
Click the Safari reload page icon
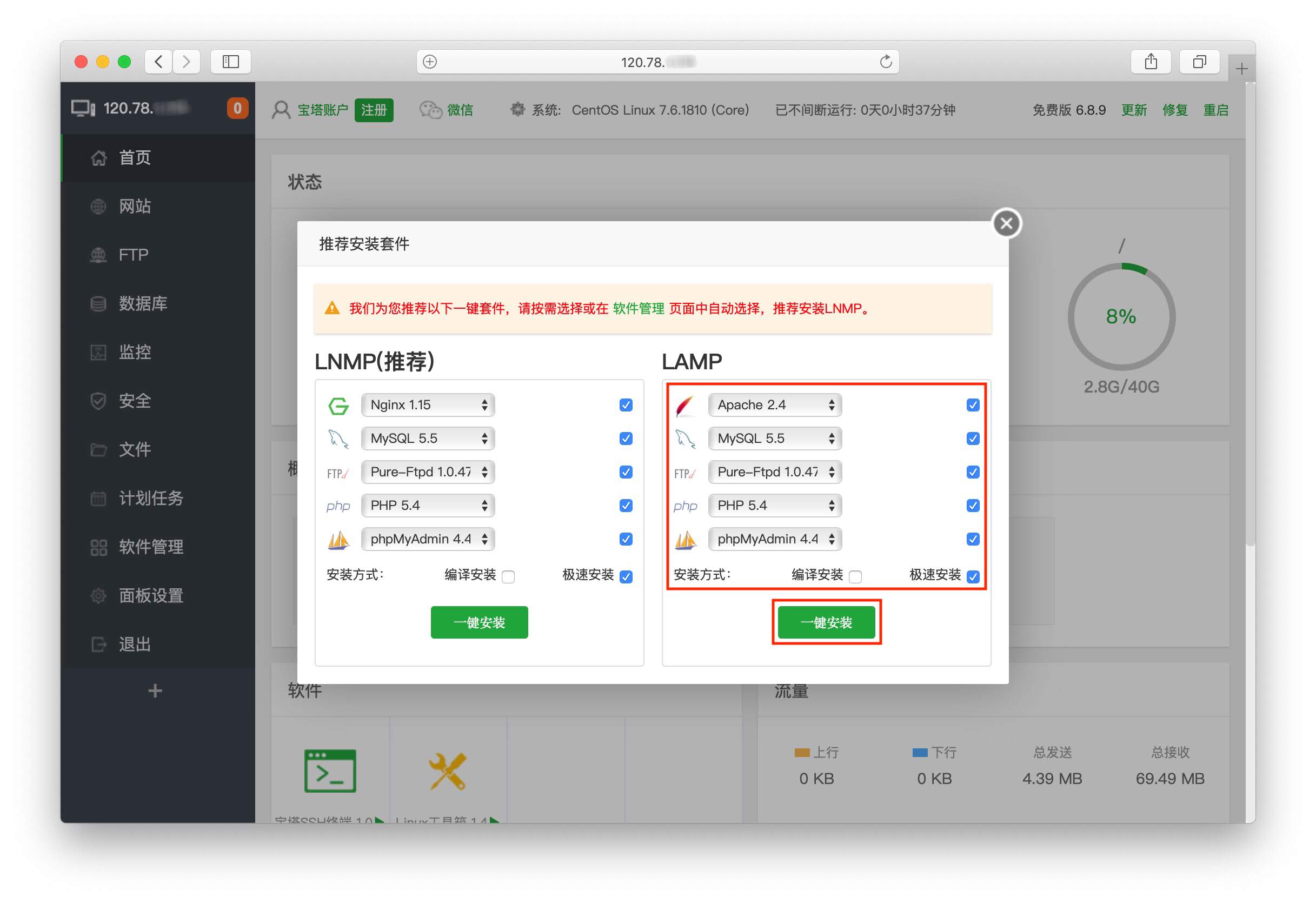coord(885,62)
